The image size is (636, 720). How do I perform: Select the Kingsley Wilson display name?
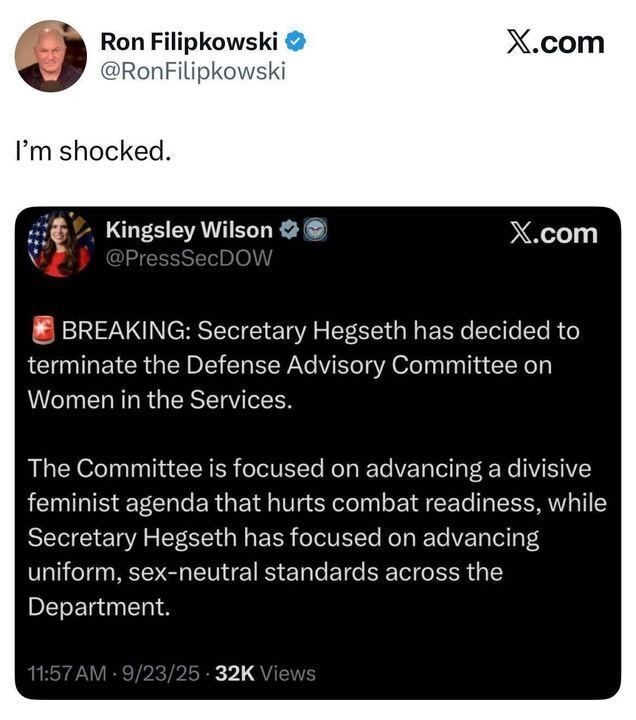tap(189, 230)
